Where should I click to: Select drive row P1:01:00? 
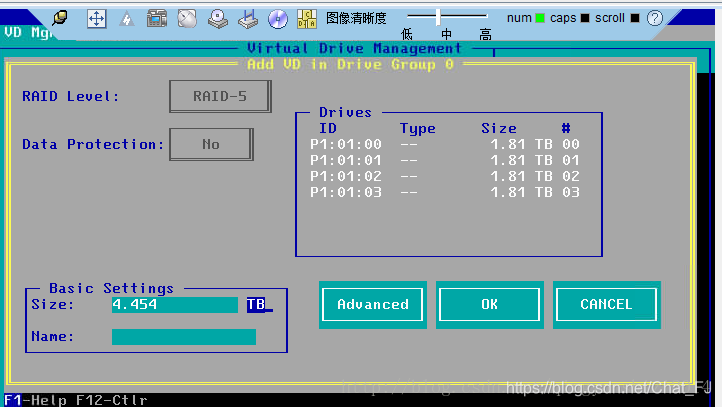(x=445, y=144)
